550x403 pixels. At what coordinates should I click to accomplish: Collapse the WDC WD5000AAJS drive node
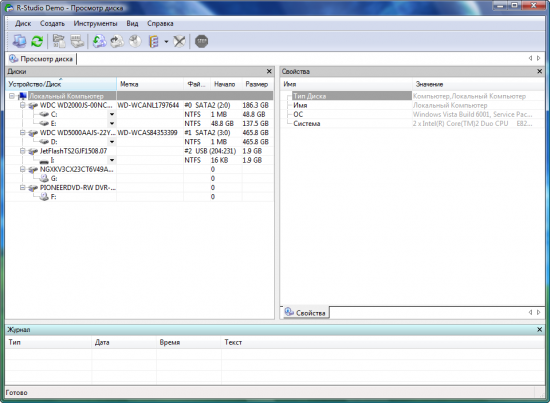point(22,133)
